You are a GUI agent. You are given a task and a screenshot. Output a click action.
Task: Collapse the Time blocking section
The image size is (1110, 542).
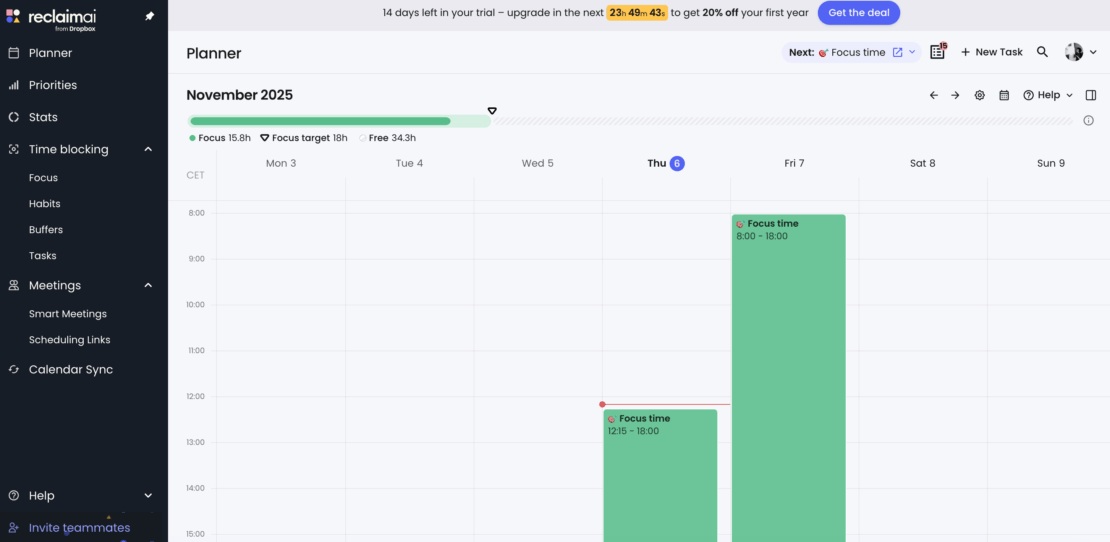point(148,149)
